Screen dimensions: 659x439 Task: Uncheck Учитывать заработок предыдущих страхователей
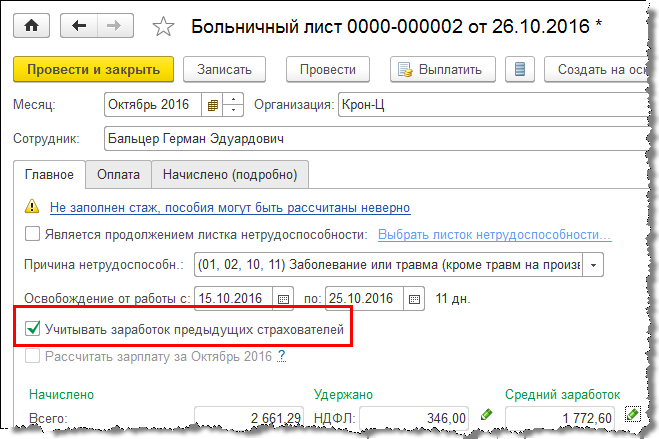(32, 328)
